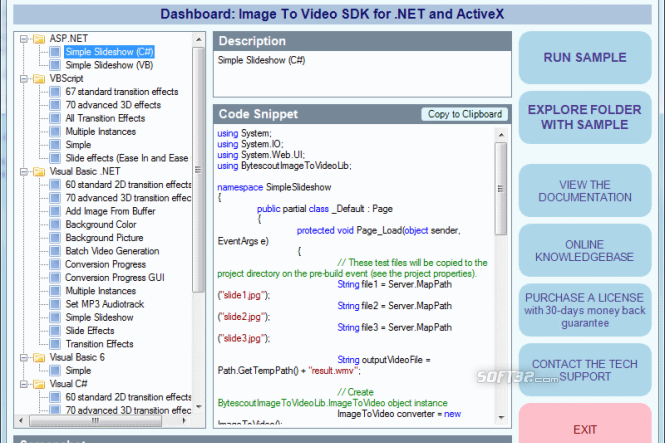This screenshot has height=443, width=665.
Task: Open VIEW THE DOCUMENTATION
Action: (x=585, y=191)
